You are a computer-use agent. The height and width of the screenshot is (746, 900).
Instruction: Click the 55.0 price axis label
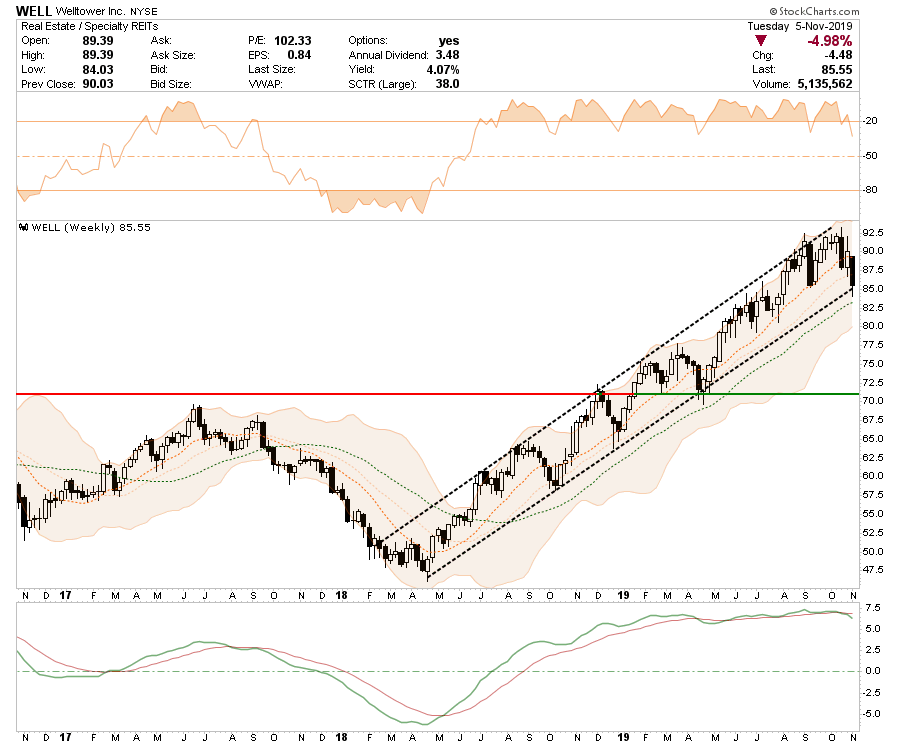(x=873, y=514)
